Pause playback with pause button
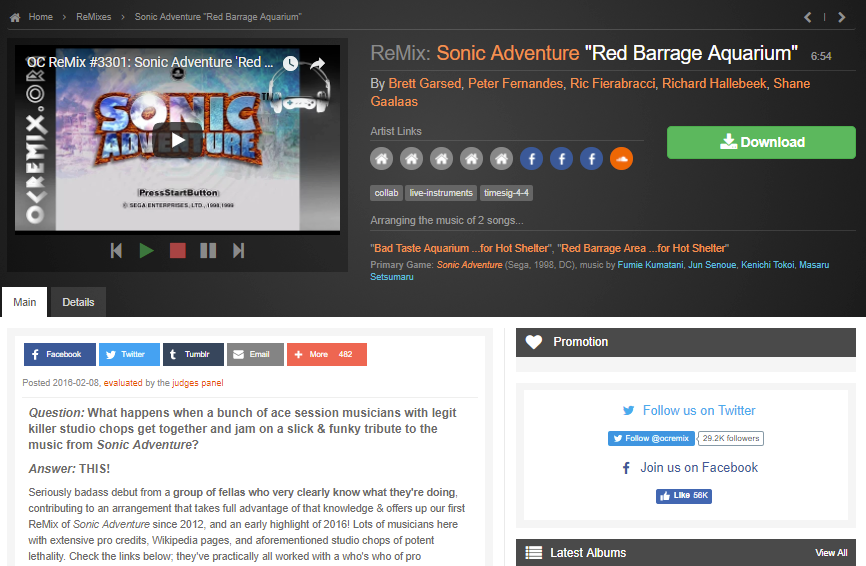 coord(208,251)
